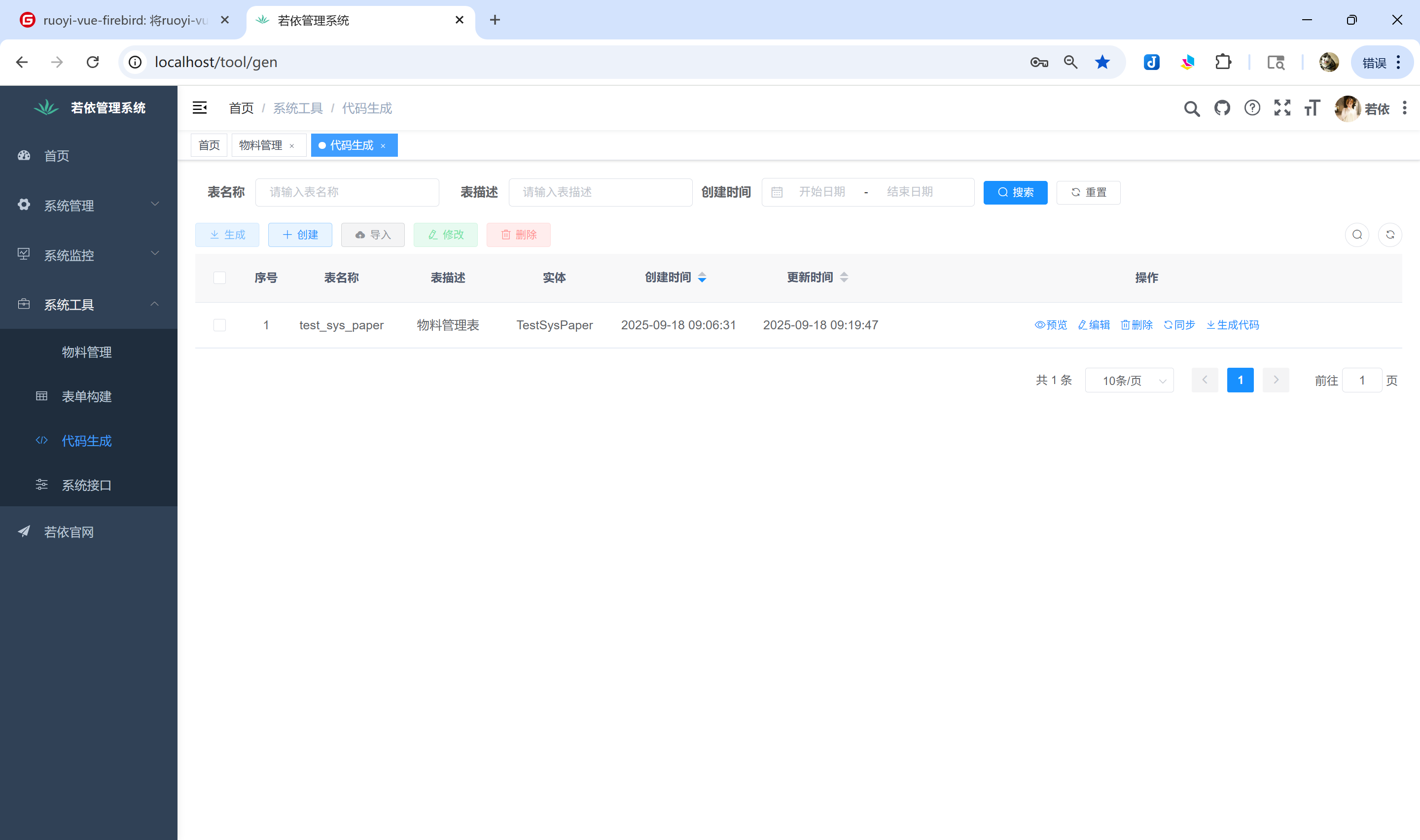Open the 10条/页 page size dropdown

click(1129, 381)
